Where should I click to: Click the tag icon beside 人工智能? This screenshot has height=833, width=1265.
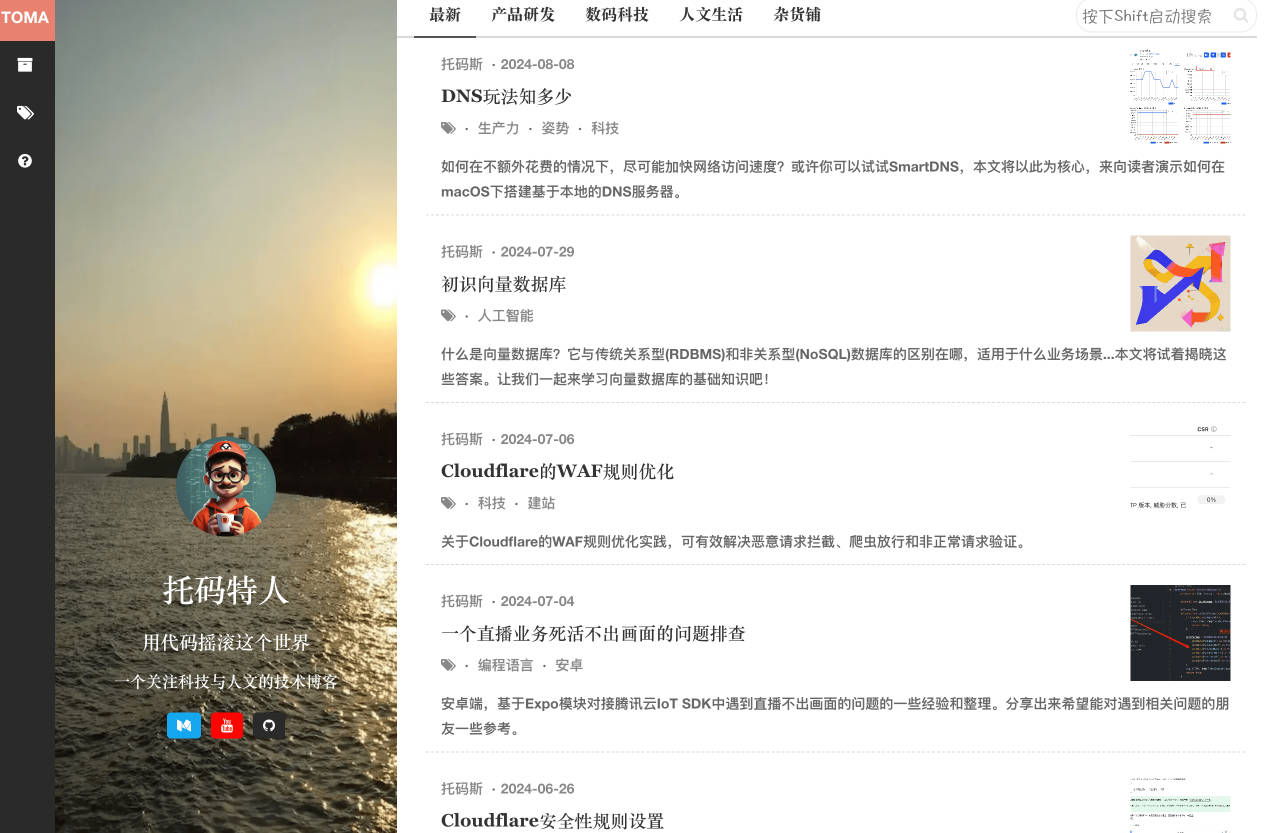tap(448, 315)
